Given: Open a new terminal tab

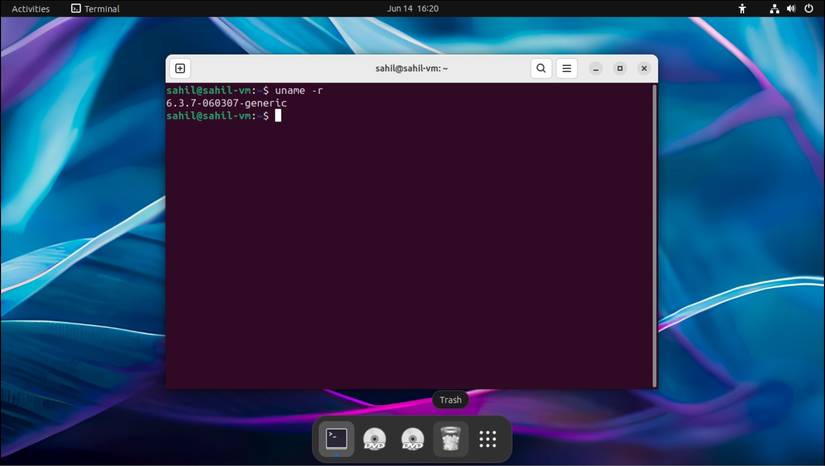Looking at the screenshot, I should (x=180, y=69).
